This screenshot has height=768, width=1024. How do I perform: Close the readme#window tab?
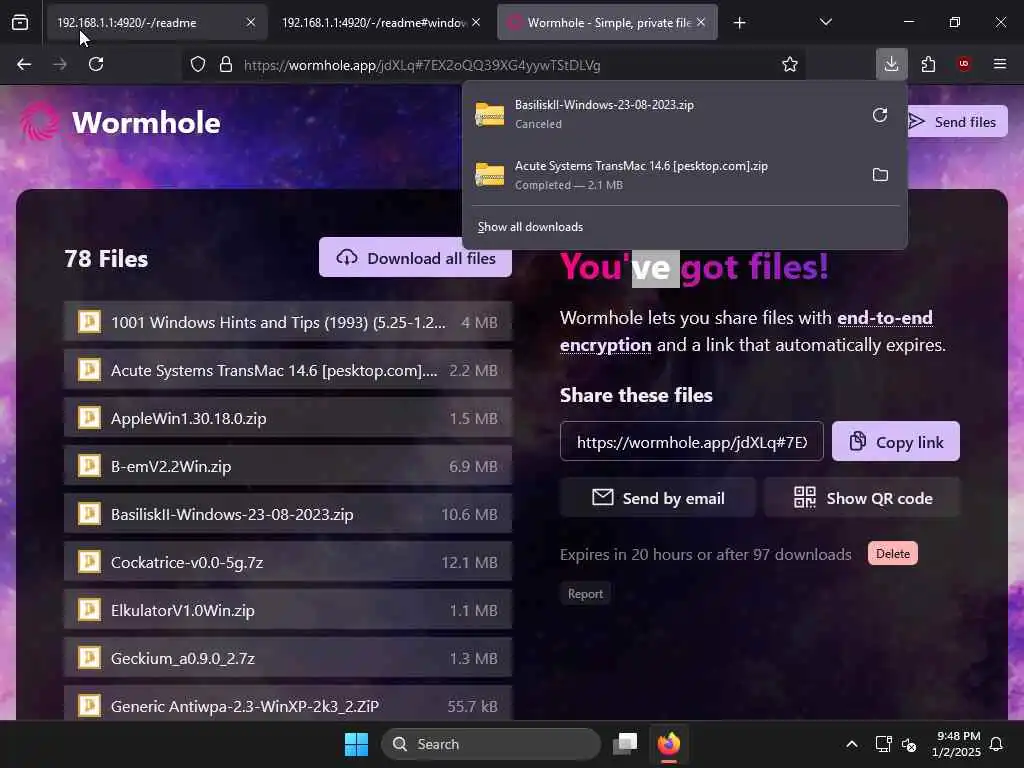[476, 22]
